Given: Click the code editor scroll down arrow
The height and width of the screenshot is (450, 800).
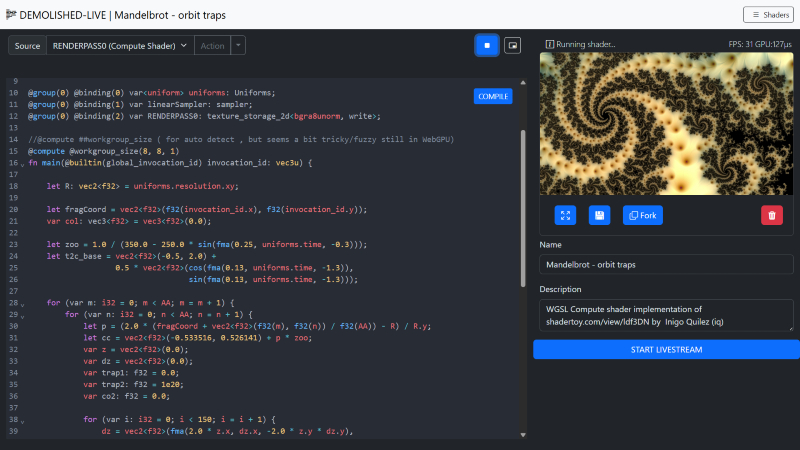Looking at the screenshot, I should click(523, 435).
